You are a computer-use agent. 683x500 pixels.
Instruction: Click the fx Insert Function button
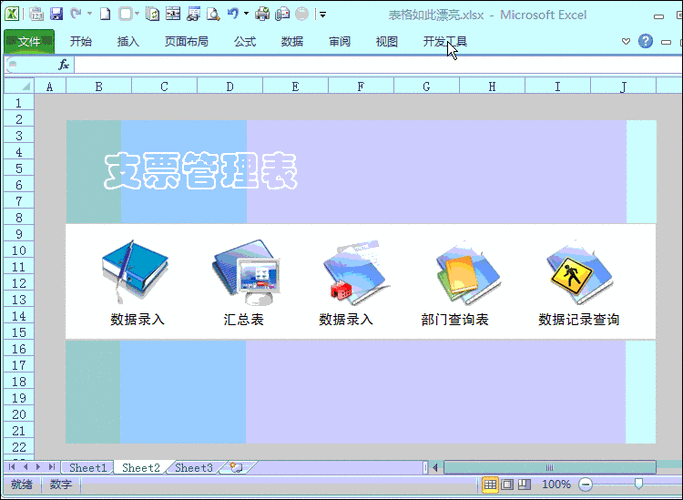[x=64, y=65]
